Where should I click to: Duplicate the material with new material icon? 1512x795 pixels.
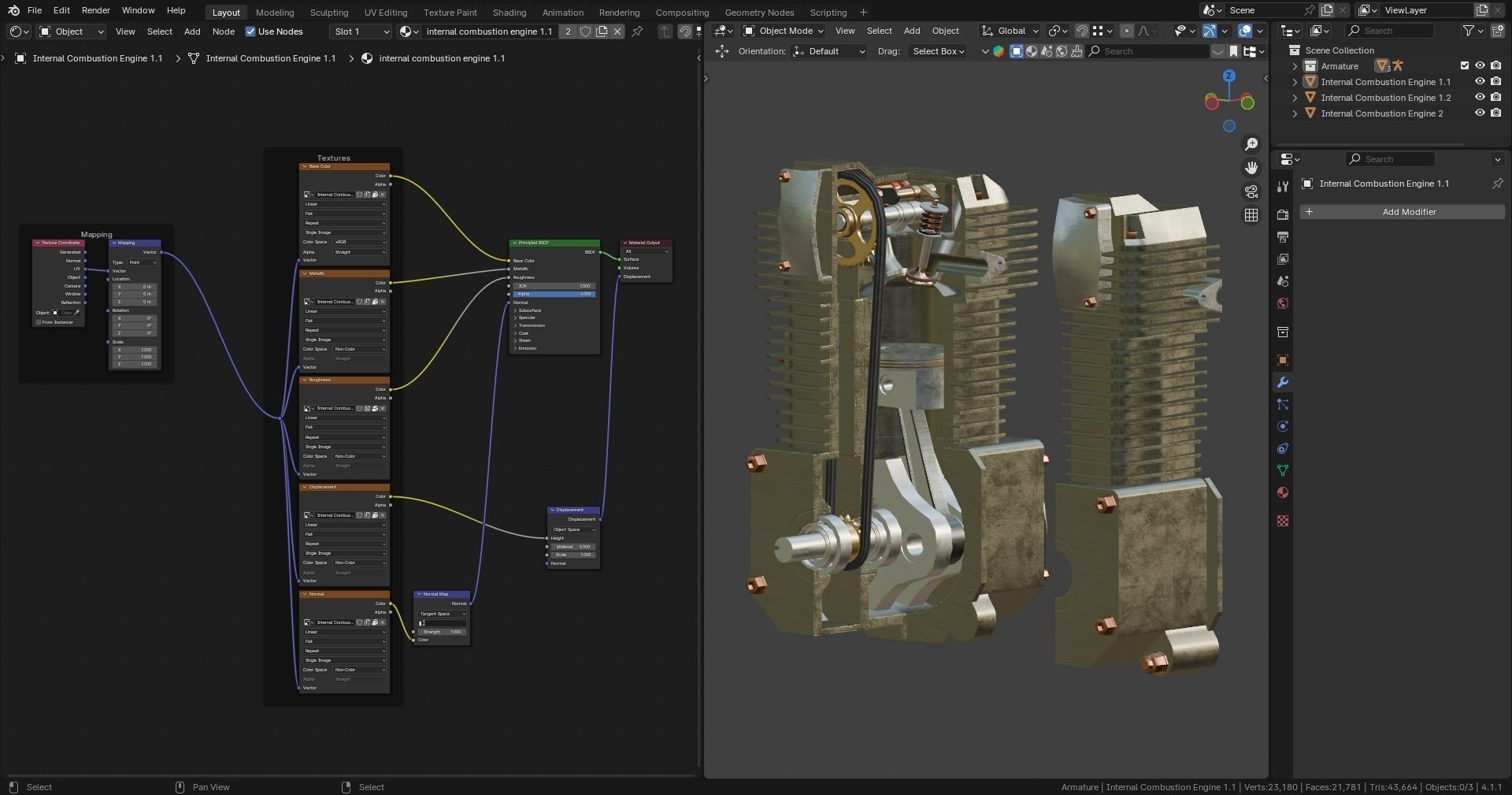602,32
